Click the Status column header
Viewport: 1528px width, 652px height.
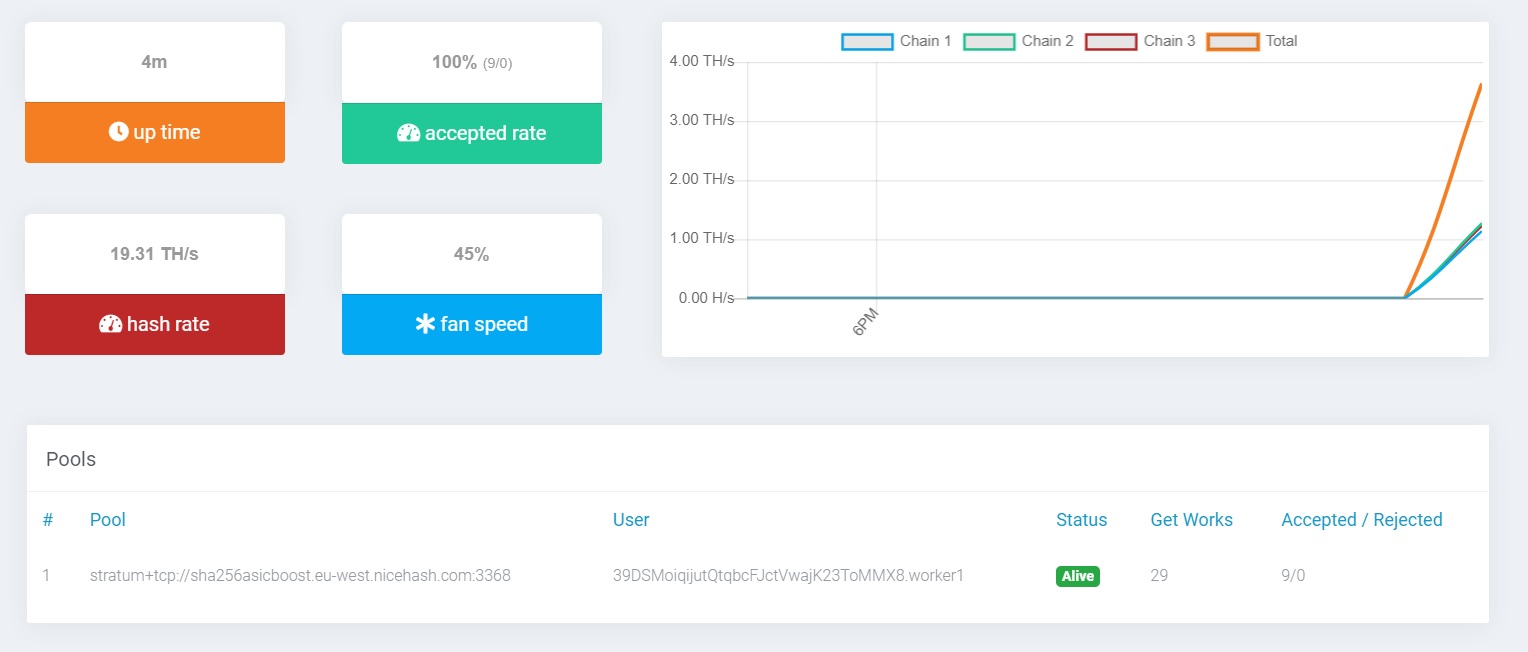(1082, 520)
